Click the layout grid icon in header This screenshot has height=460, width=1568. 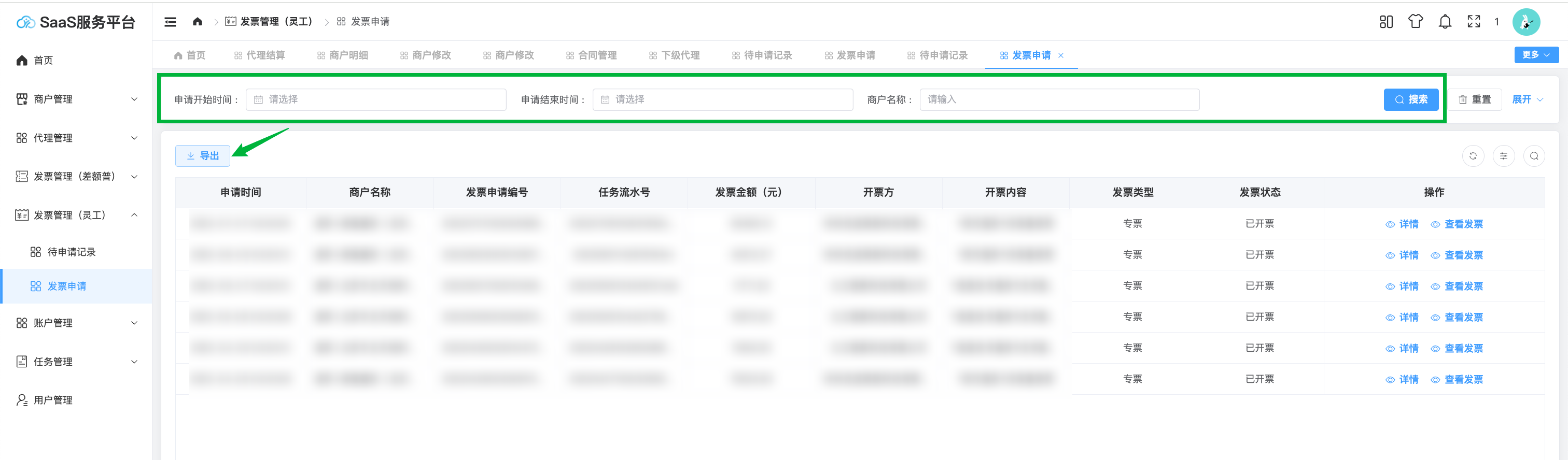[x=1386, y=22]
